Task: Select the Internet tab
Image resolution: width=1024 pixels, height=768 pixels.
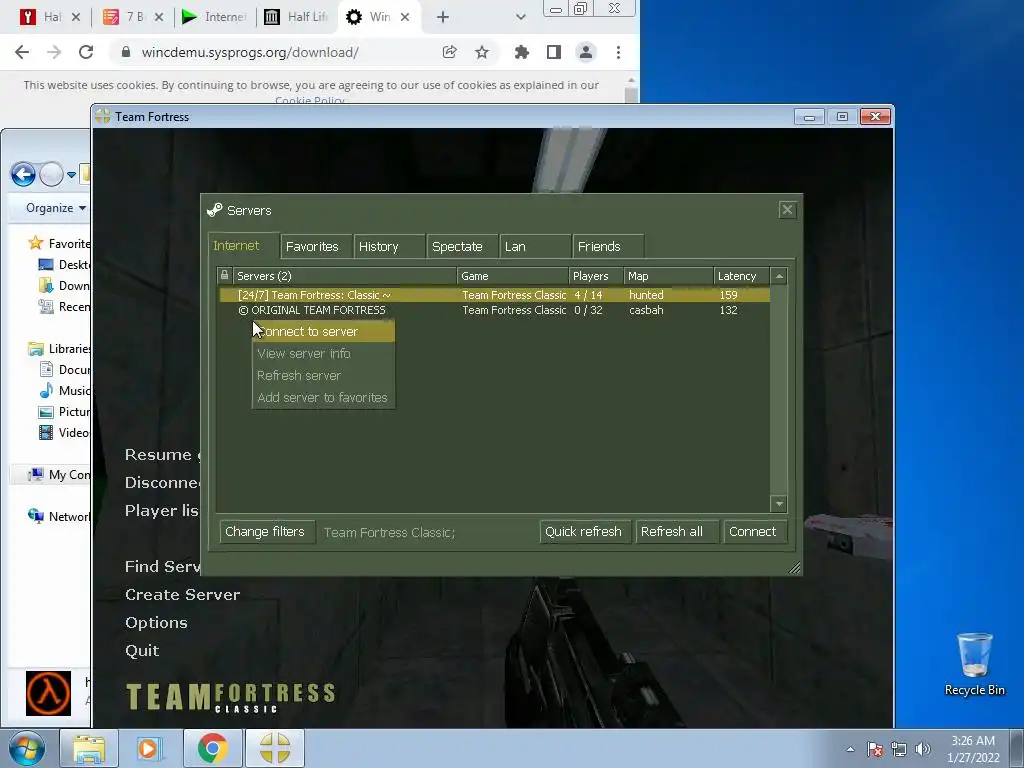Action: 244,246
